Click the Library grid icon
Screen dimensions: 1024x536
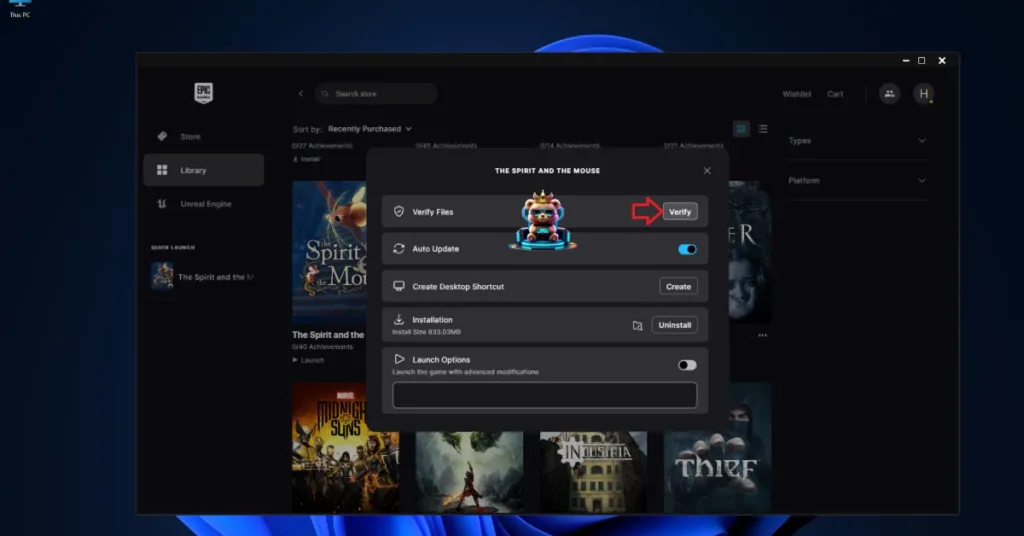click(162, 170)
